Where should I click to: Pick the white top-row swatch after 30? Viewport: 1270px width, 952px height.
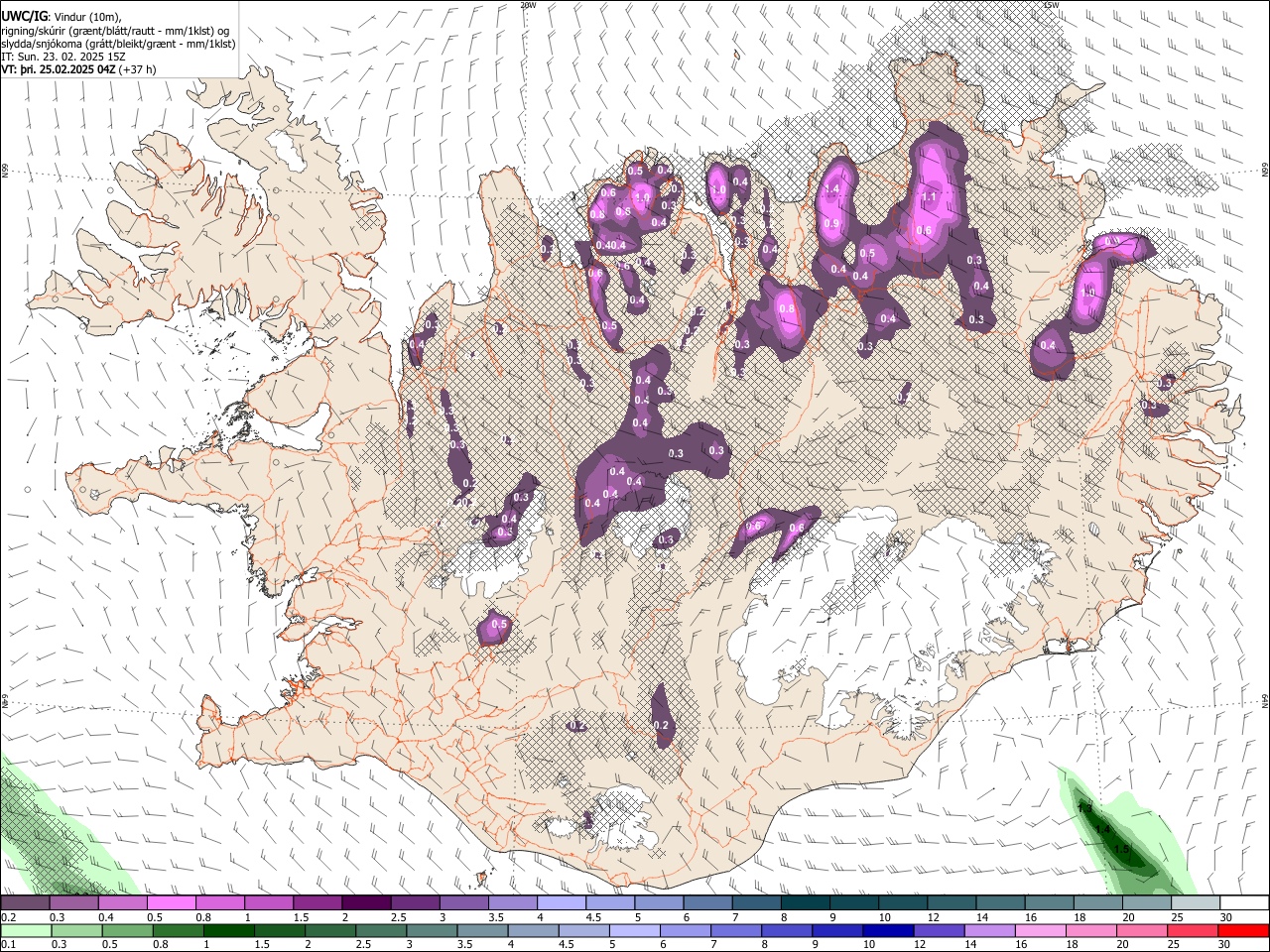coord(1244,903)
